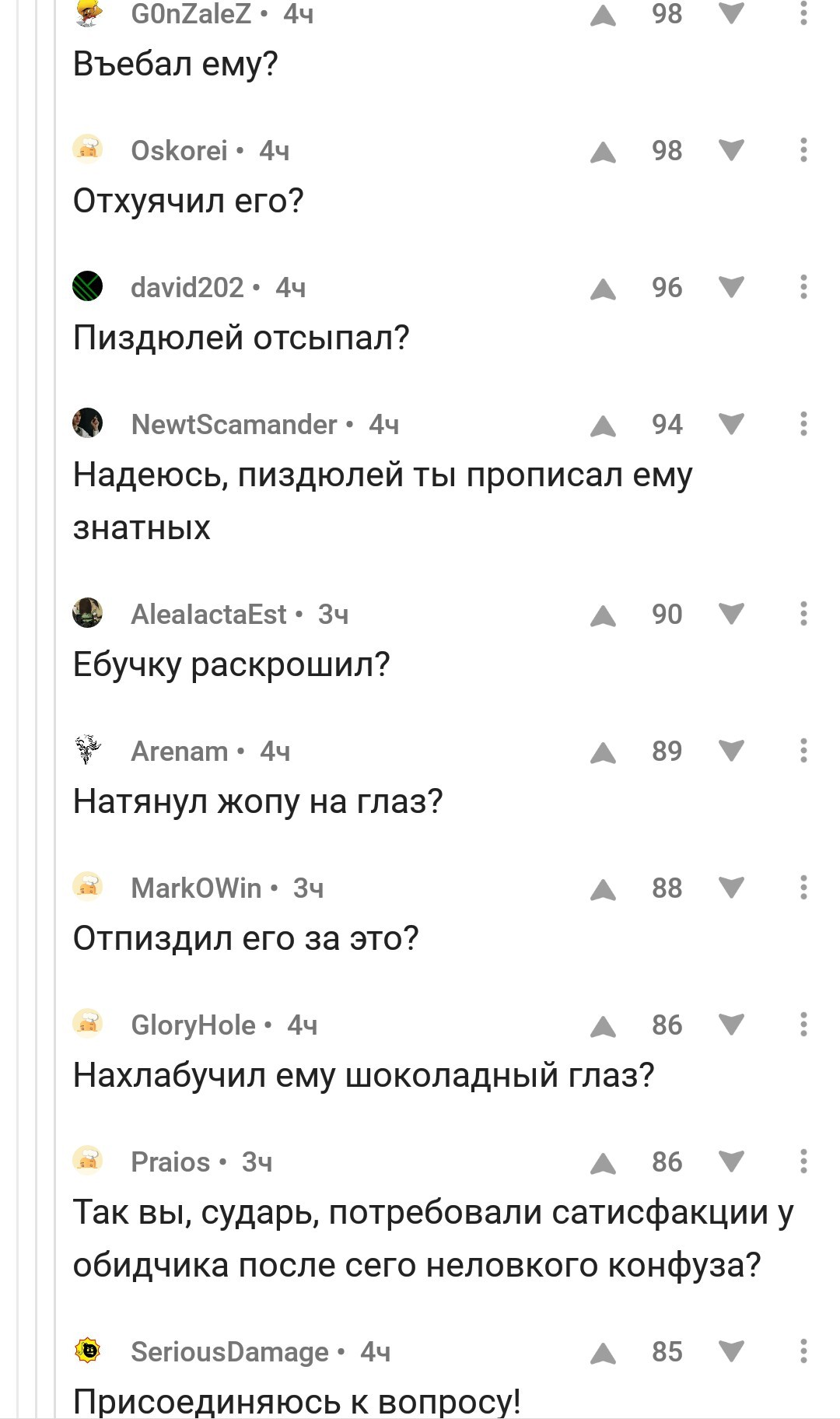Open the three-dot menu on NewtScamander's comment
840x1419 pixels.
[x=803, y=424]
